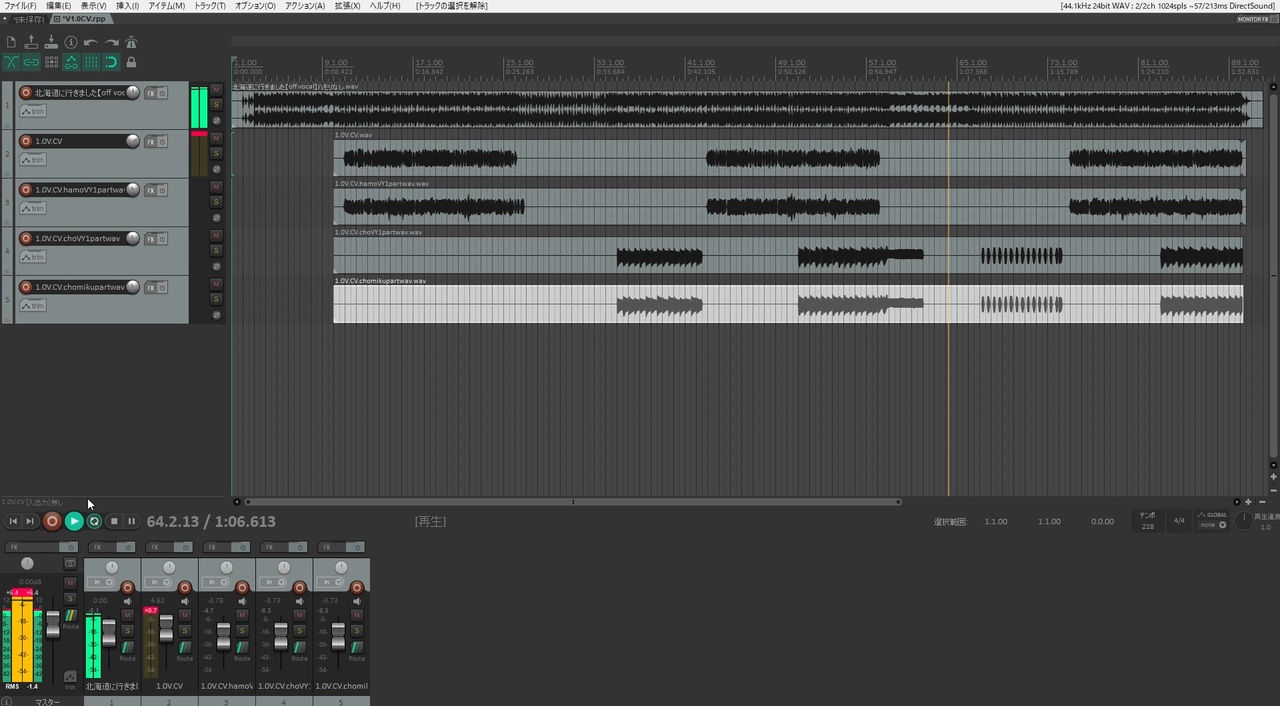
Task: Open trim envelope on track chomikupartwav
Action: coord(33,305)
